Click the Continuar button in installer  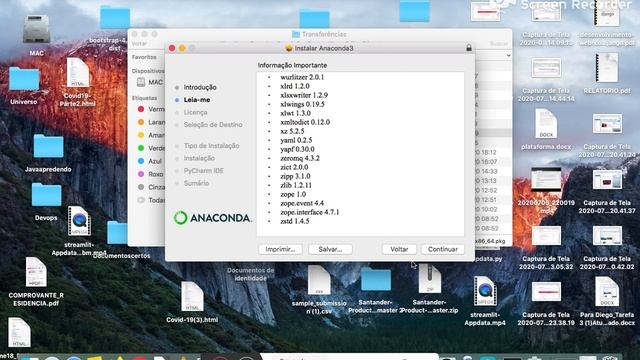pyautogui.click(x=442, y=249)
